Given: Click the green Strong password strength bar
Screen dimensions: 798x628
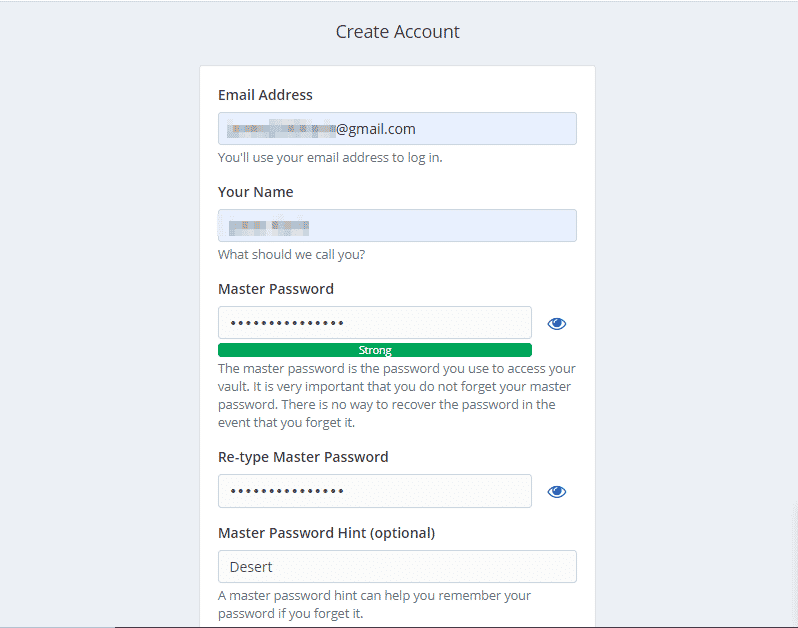Looking at the screenshot, I should 375,350.
